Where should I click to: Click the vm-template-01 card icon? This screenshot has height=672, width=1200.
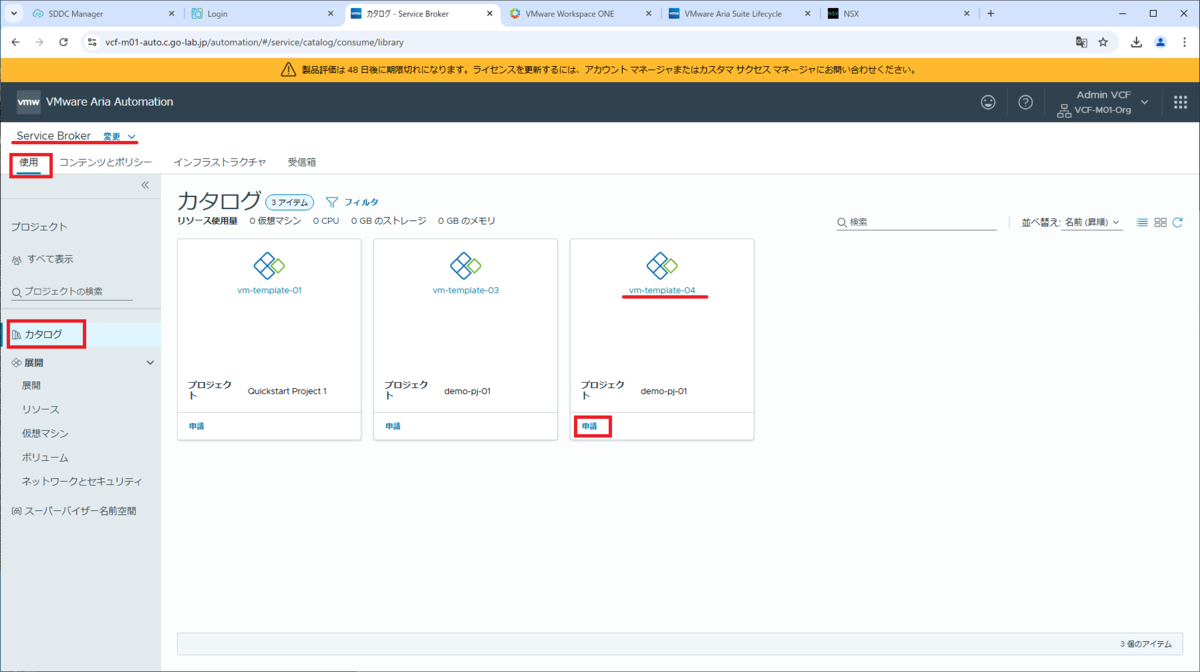[269, 265]
